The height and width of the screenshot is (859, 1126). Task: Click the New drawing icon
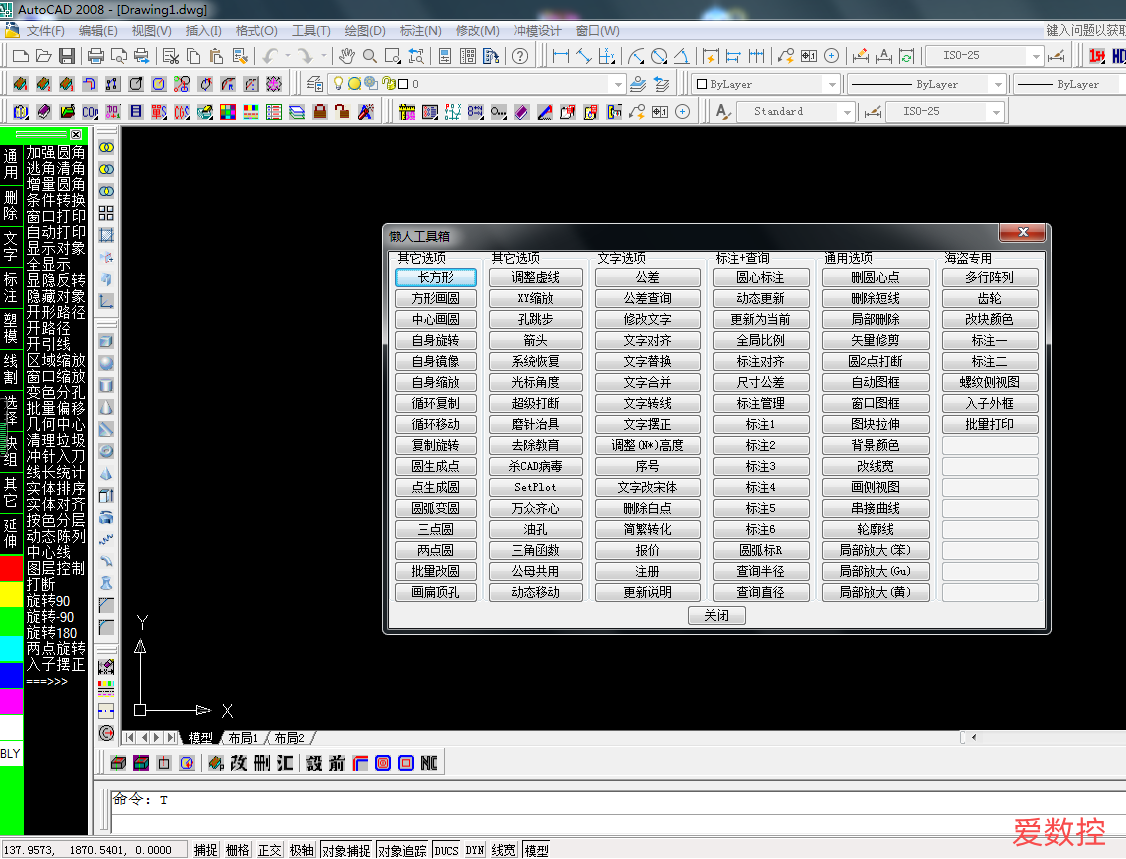pos(21,56)
